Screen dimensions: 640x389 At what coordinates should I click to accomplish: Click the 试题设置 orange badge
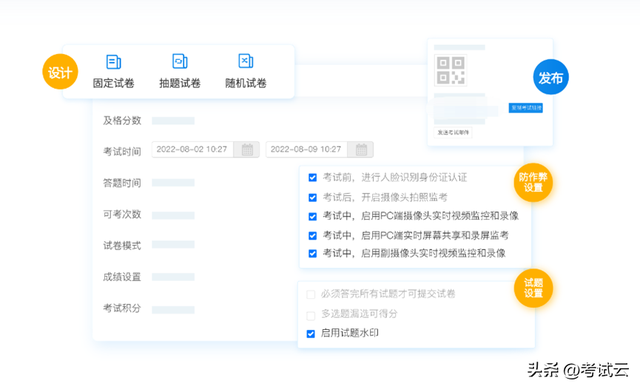tap(533, 288)
